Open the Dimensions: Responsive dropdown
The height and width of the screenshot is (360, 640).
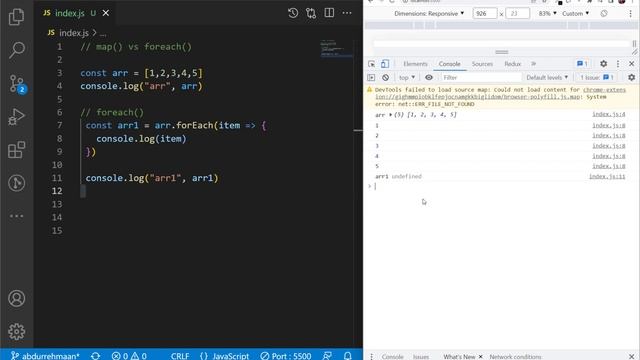coord(429,13)
